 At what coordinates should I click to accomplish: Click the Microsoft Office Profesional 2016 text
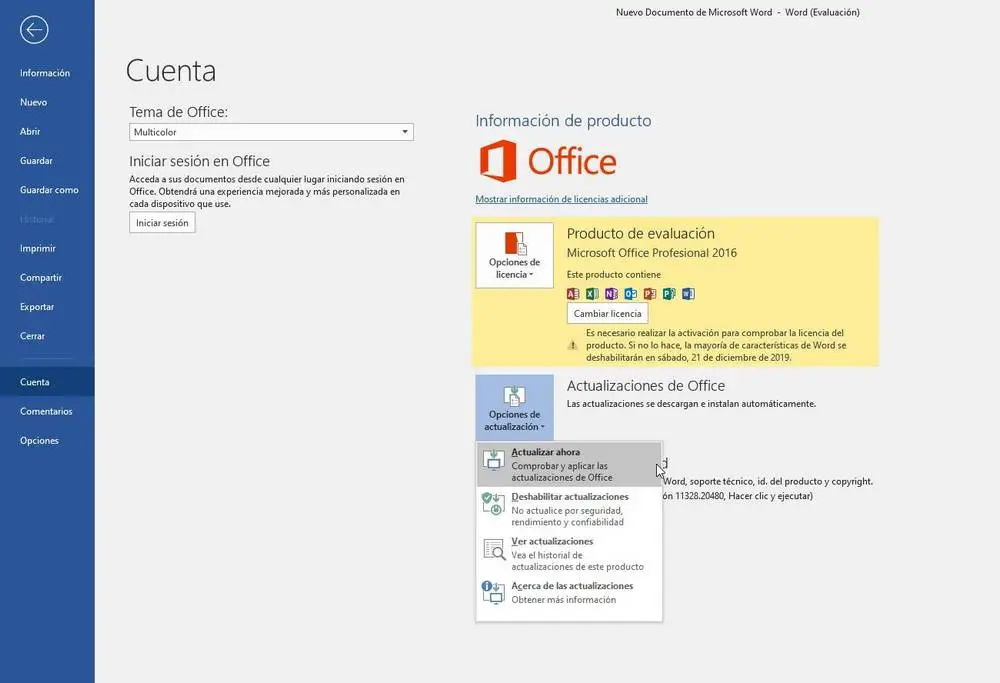click(x=651, y=253)
